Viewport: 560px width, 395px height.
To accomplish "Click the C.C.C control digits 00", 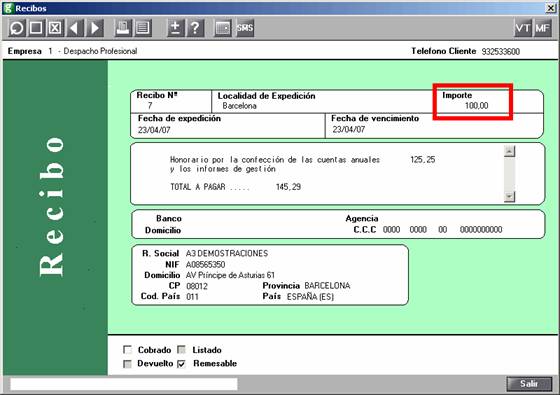I will (442, 230).
